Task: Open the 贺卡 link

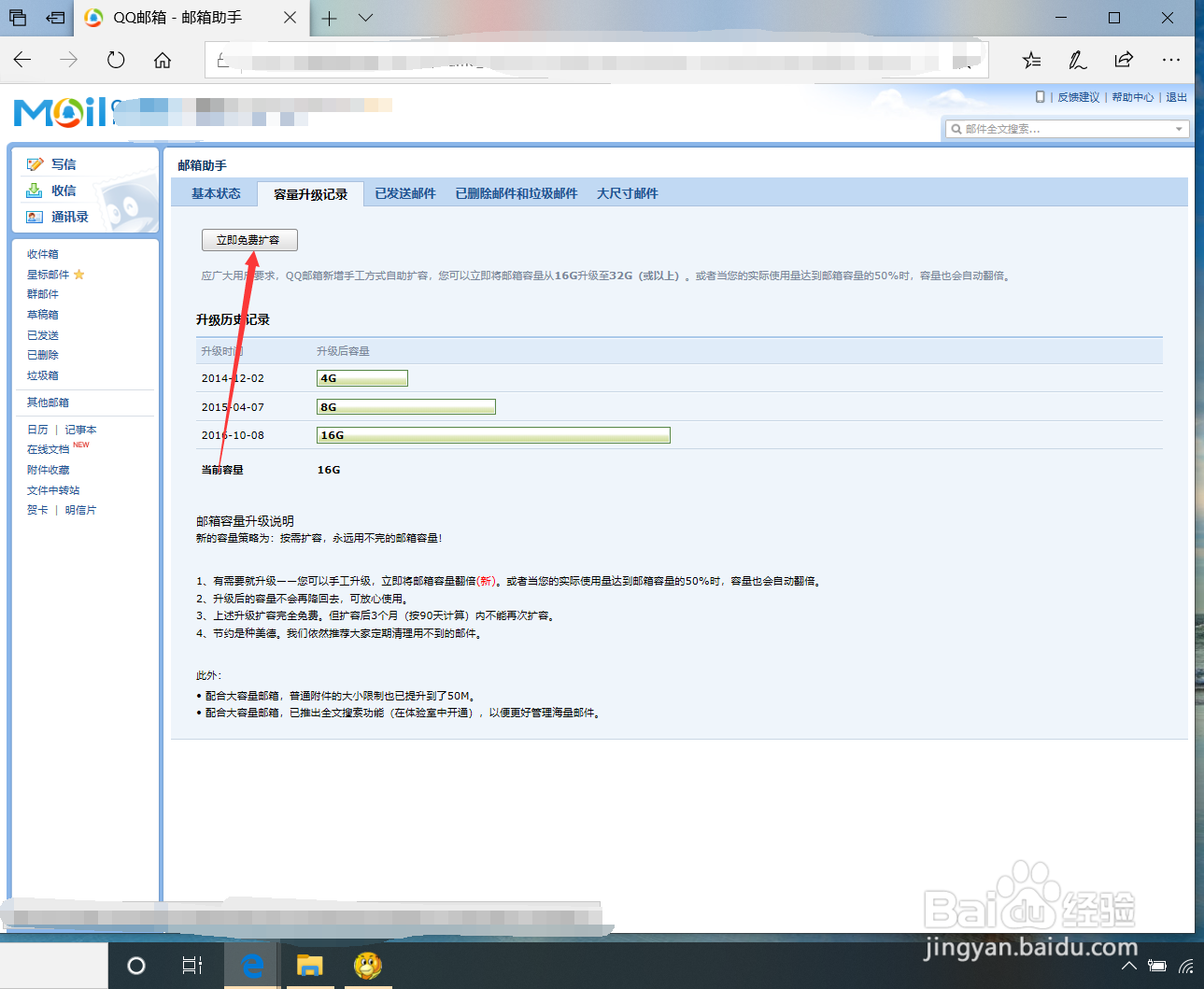Action: (x=37, y=510)
